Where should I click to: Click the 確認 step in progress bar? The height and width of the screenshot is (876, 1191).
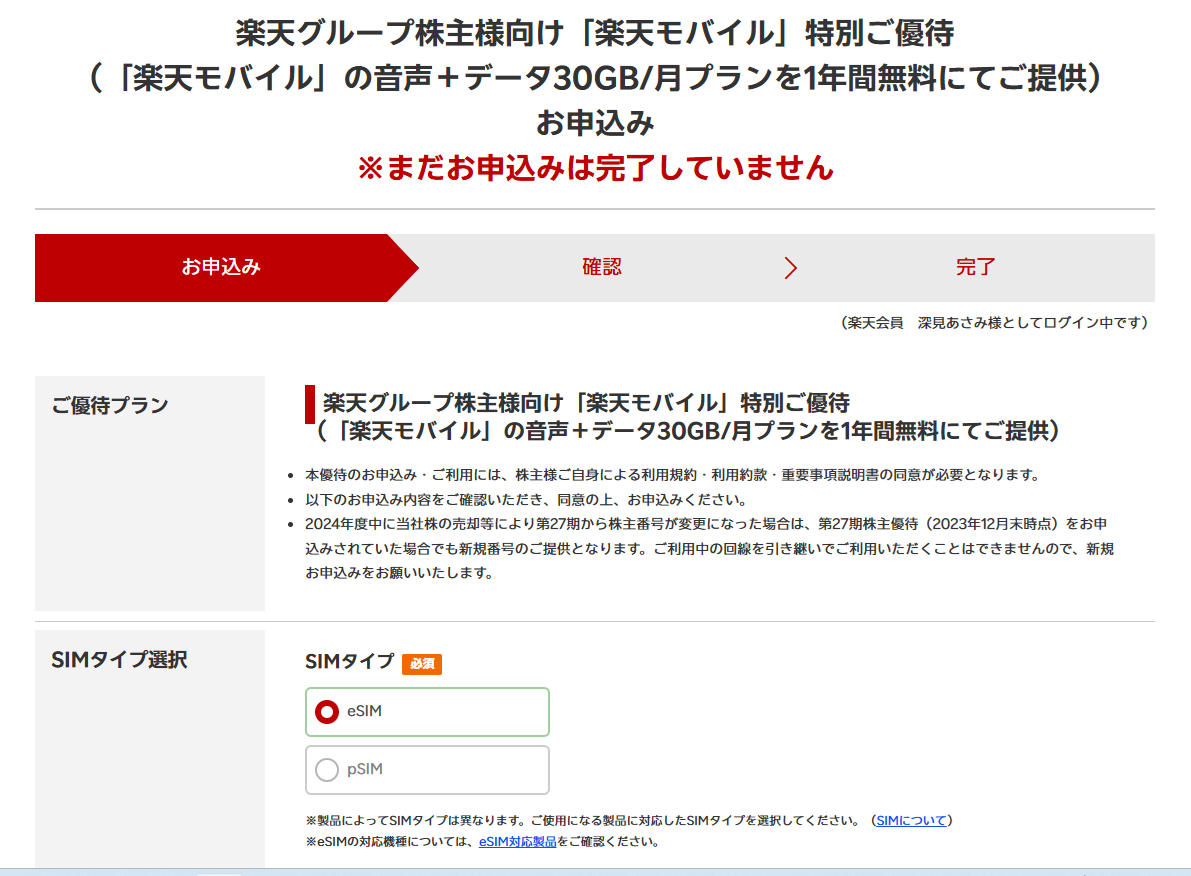coord(601,267)
